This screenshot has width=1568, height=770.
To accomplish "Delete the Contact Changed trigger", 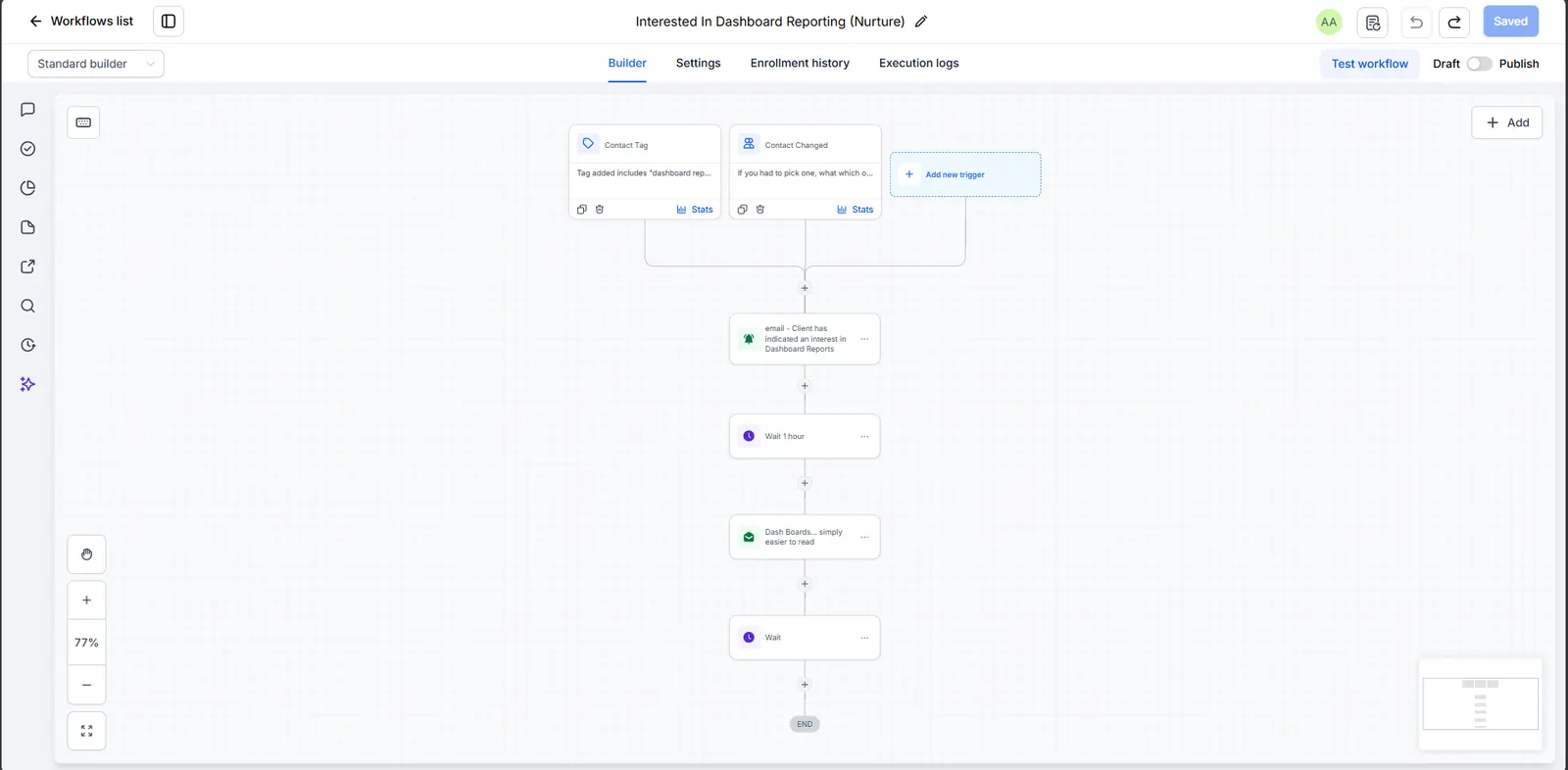I will click(x=760, y=210).
